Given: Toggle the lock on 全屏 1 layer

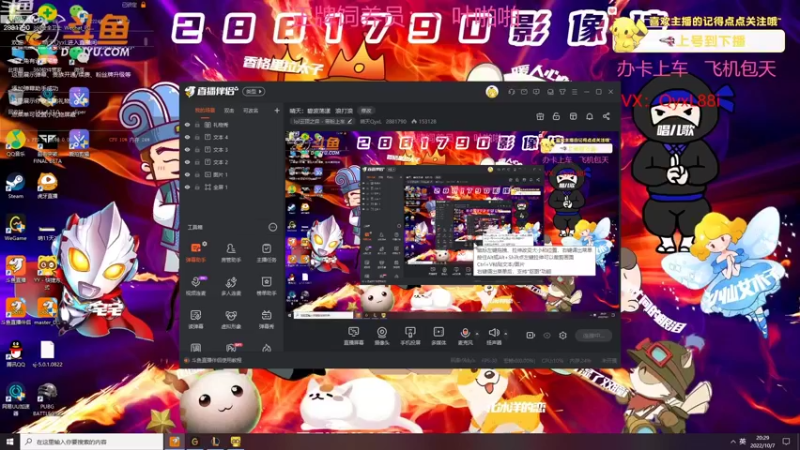Looking at the screenshot, I should tap(197, 187).
